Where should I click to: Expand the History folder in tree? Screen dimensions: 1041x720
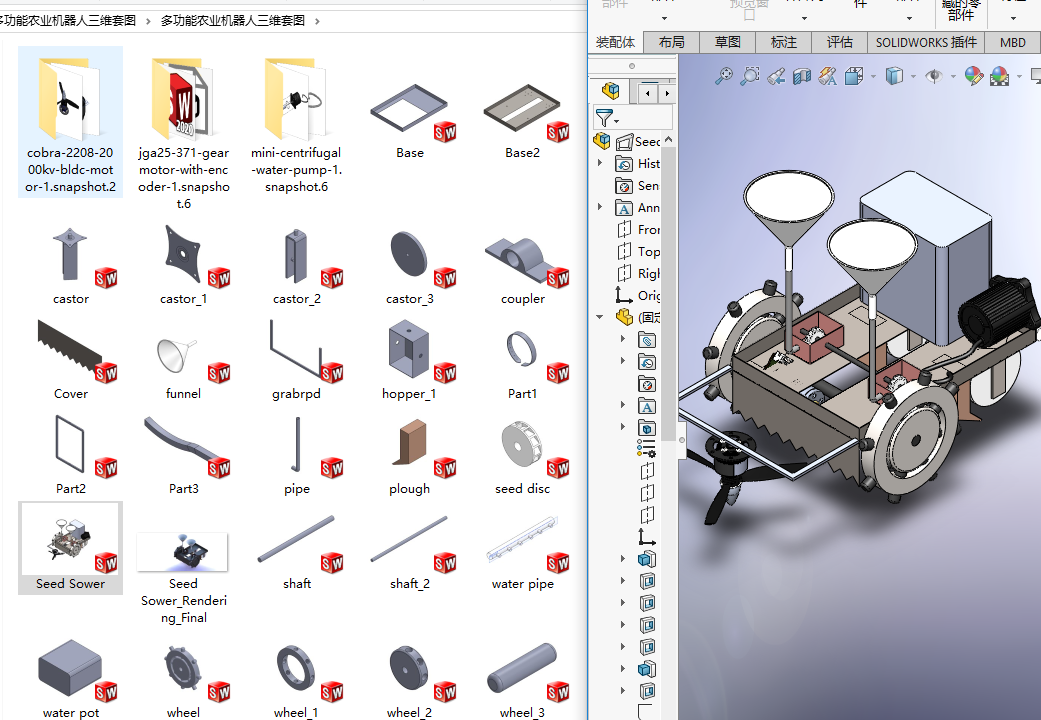coord(600,164)
